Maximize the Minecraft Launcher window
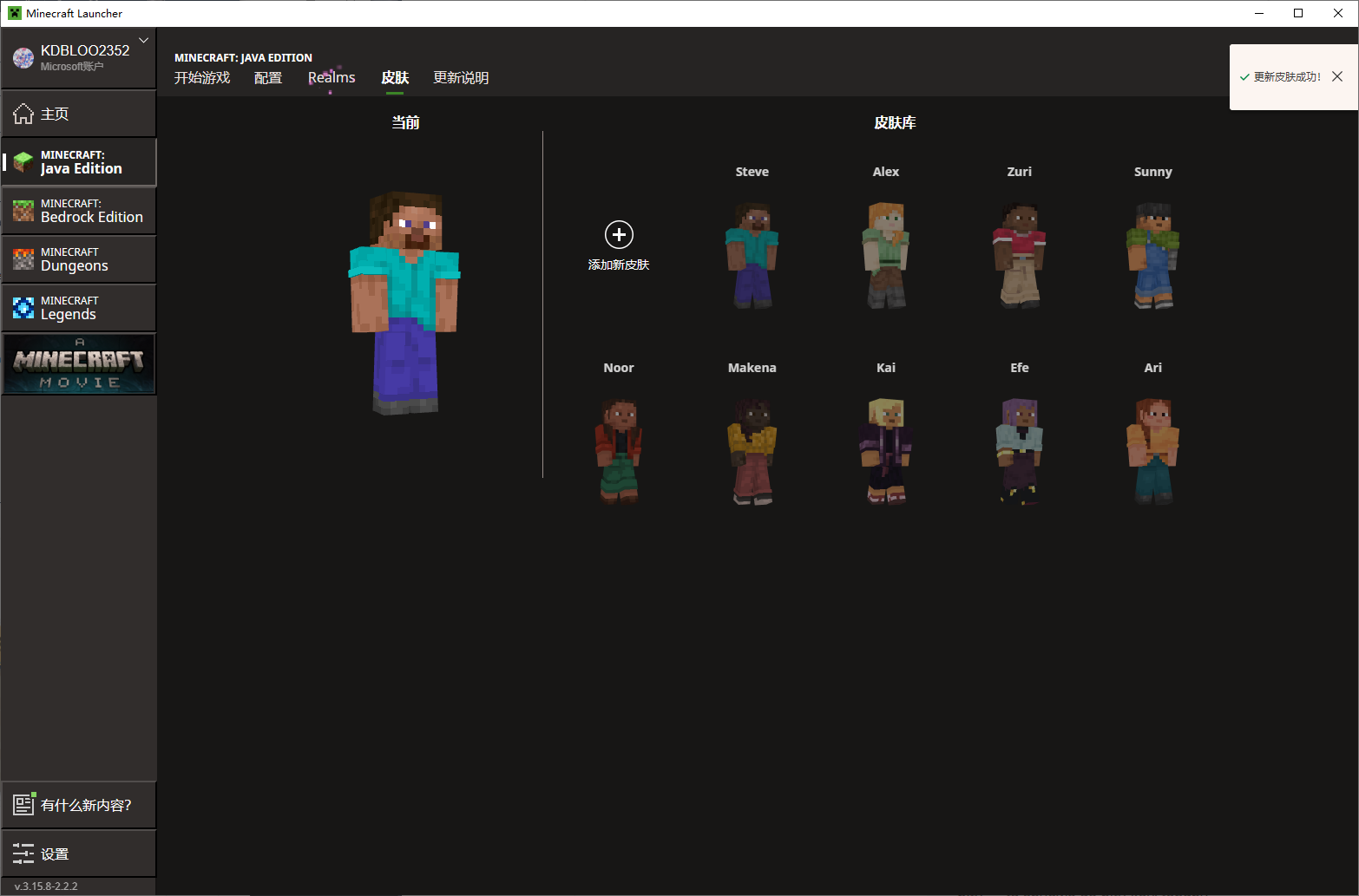Image resolution: width=1359 pixels, height=896 pixels. click(x=1298, y=13)
